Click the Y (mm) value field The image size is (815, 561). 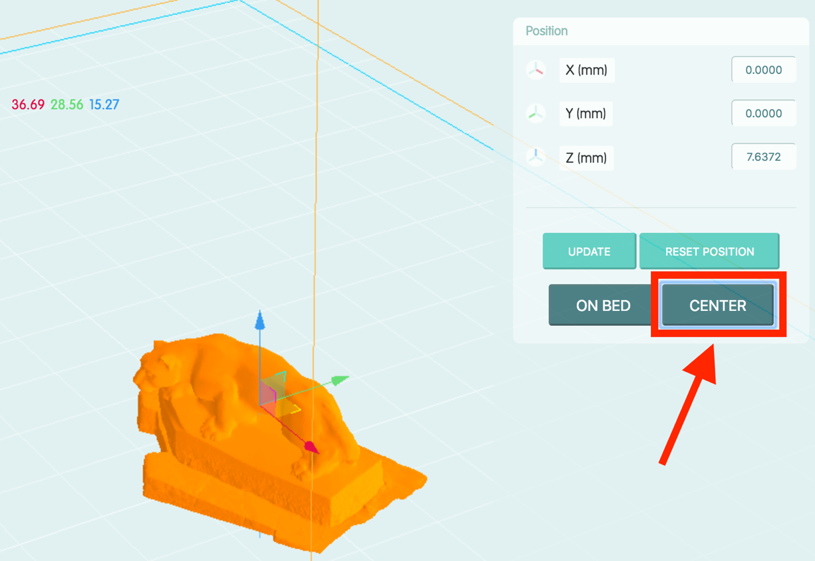763,113
